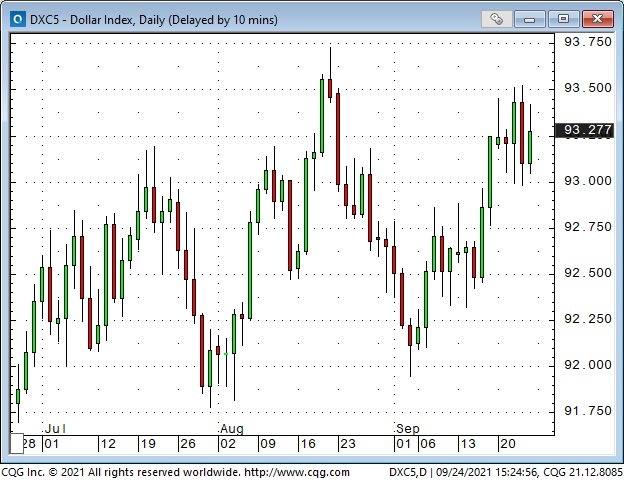Maximize the DXC5 chart window
Screen dimensions: 624x480
point(563,19)
